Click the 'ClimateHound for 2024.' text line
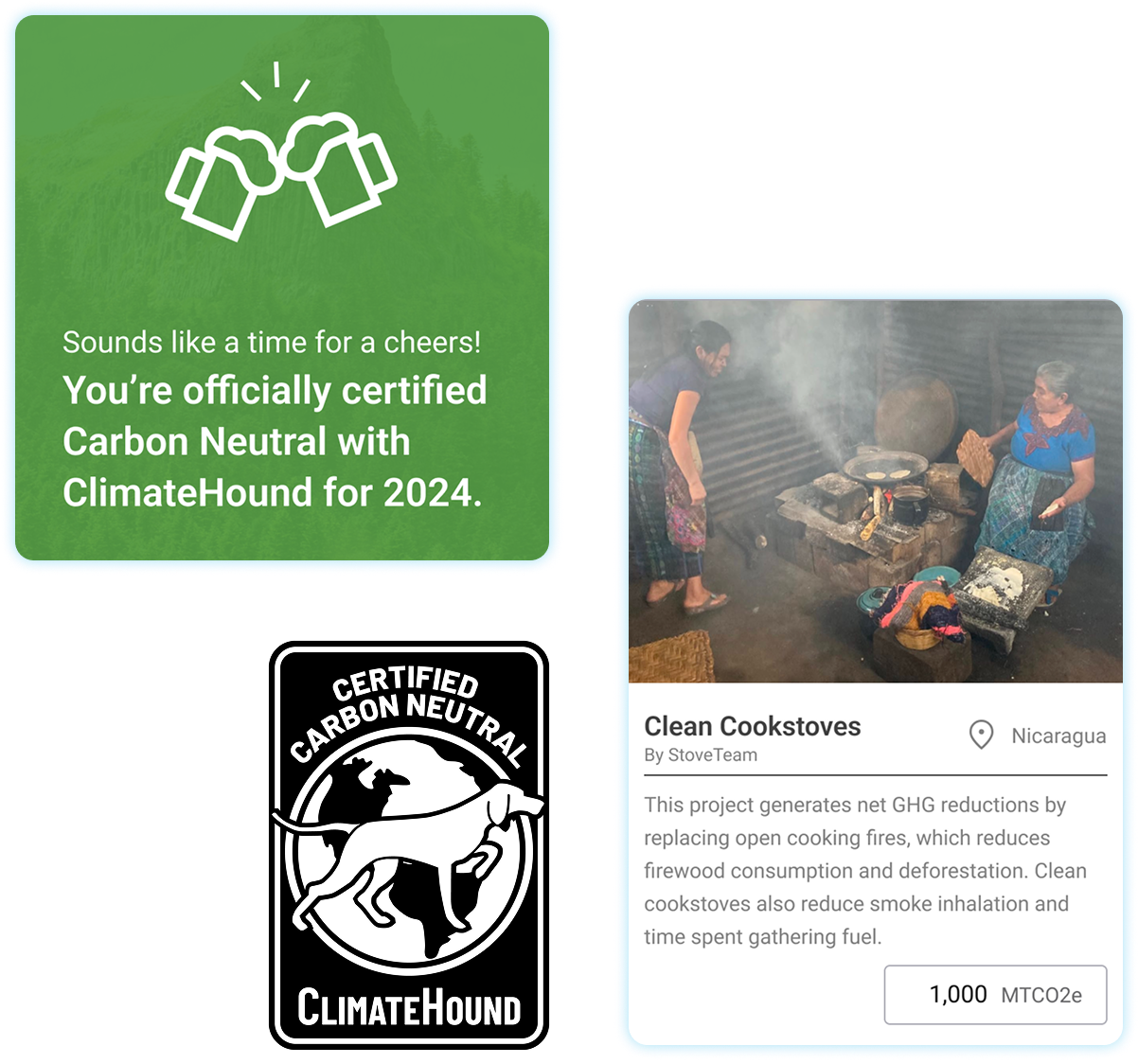This screenshot has height=1064, width=1138. click(x=273, y=492)
